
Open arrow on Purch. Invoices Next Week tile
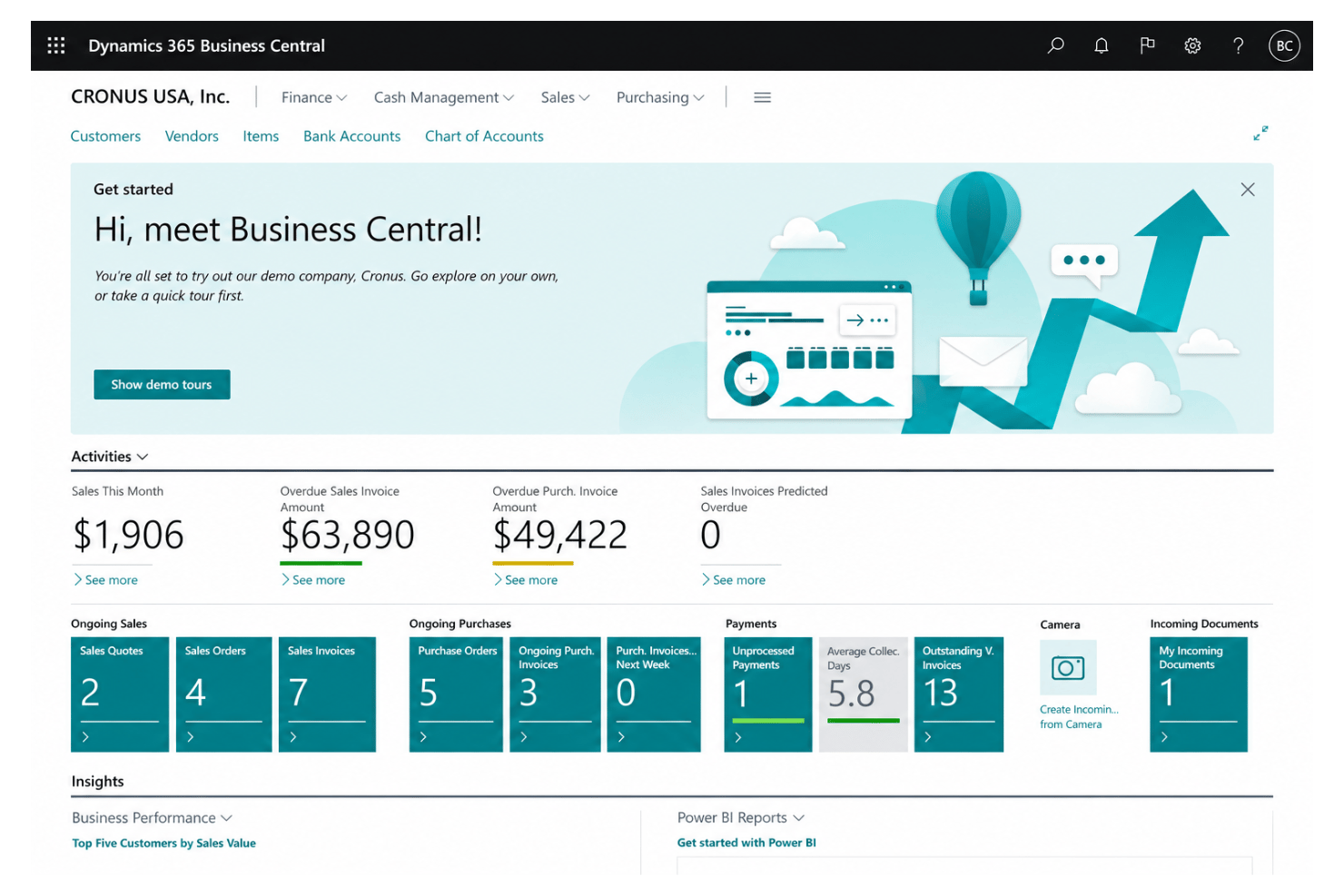pyautogui.click(x=621, y=737)
